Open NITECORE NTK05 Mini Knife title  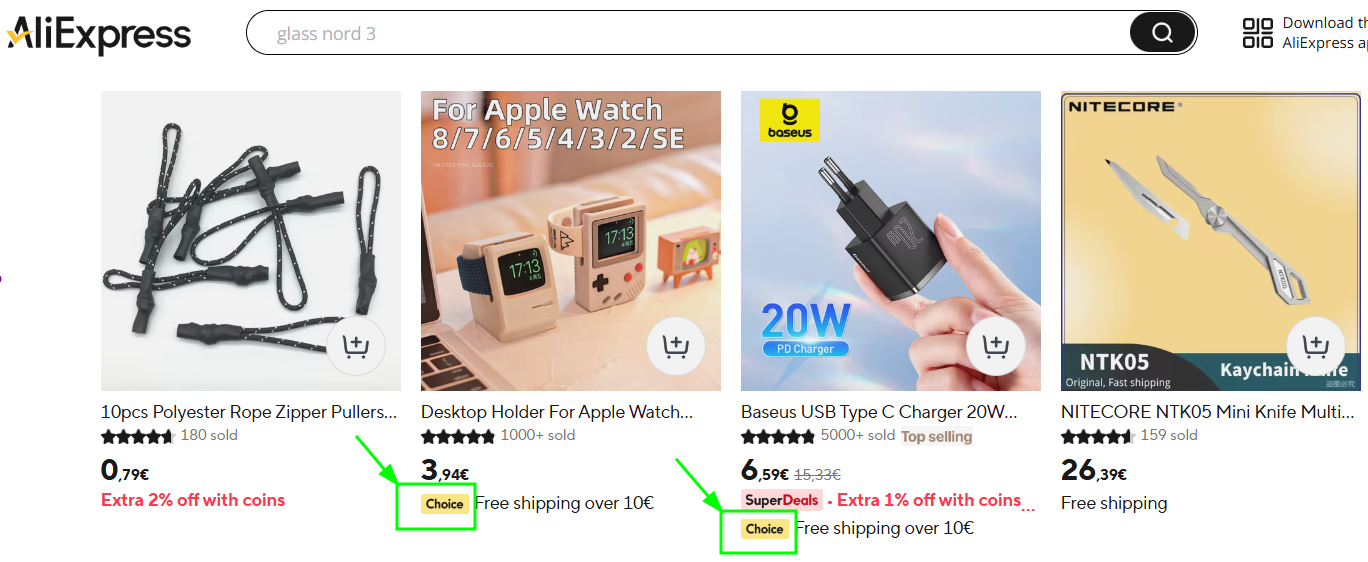click(1208, 412)
